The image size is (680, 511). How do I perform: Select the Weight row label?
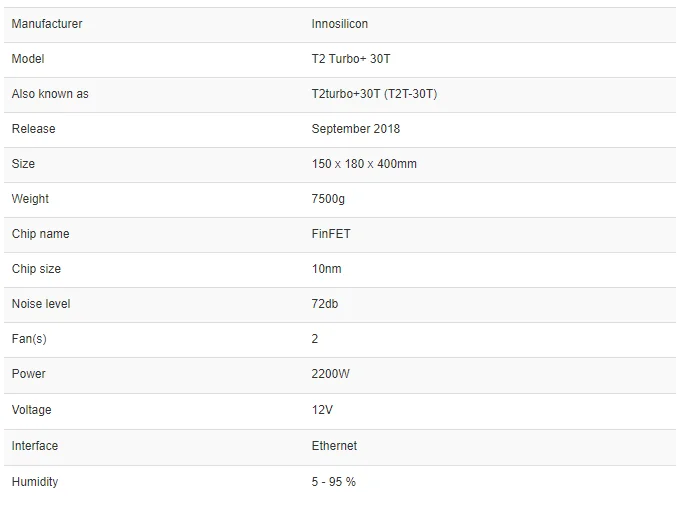click(x=30, y=199)
